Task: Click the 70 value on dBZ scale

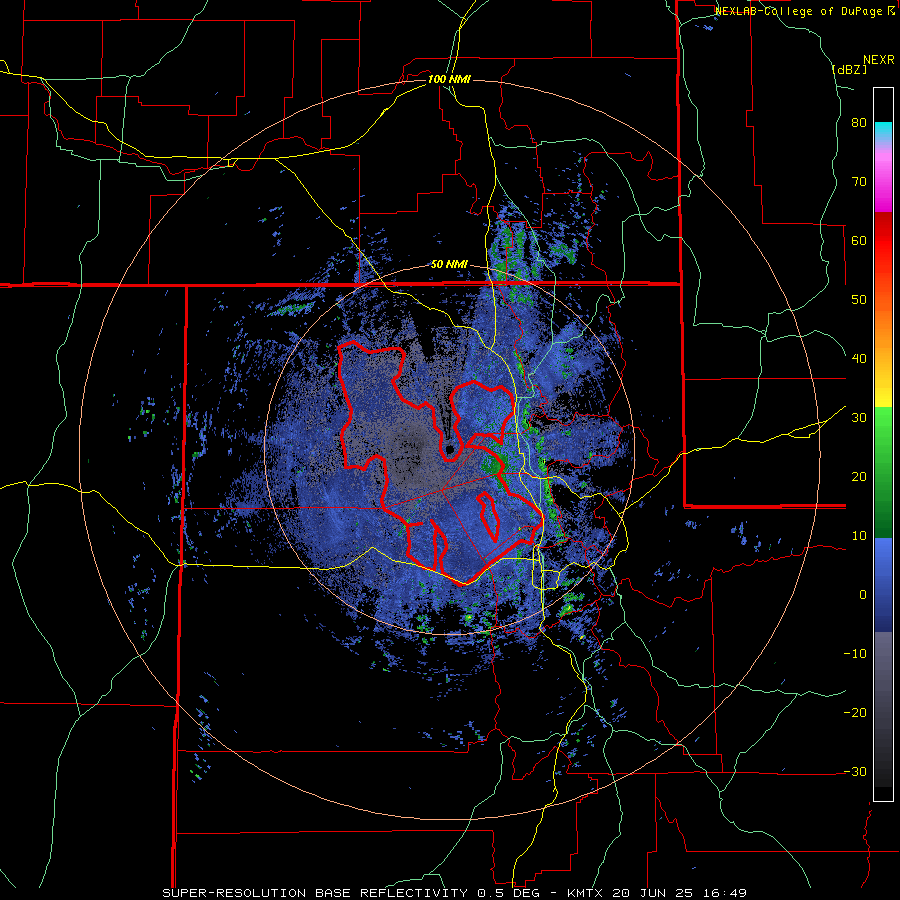Action: coord(859,182)
